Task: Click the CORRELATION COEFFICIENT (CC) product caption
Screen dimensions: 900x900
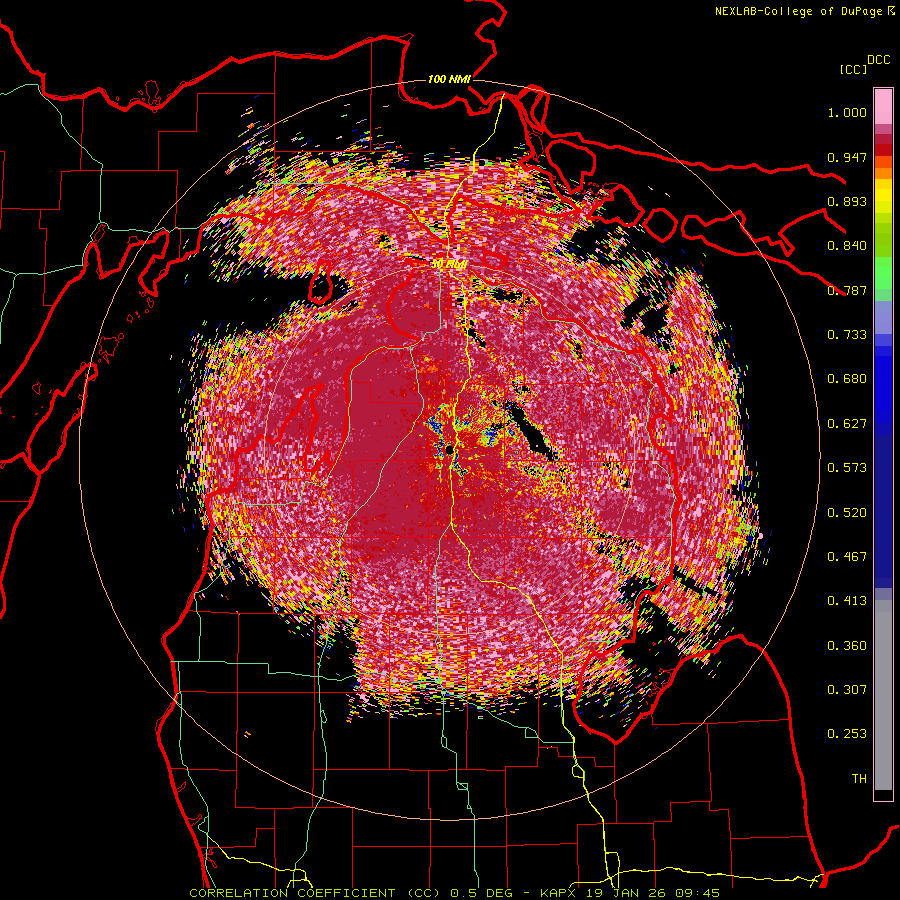Action: tap(315, 893)
